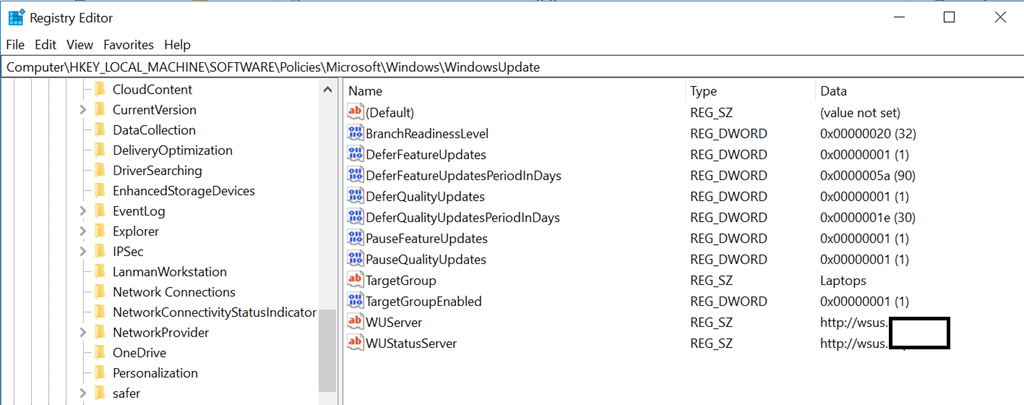The height and width of the screenshot is (405, 1024).
Task: Expand the IPSec tree node
Action: tap(83, 251)
